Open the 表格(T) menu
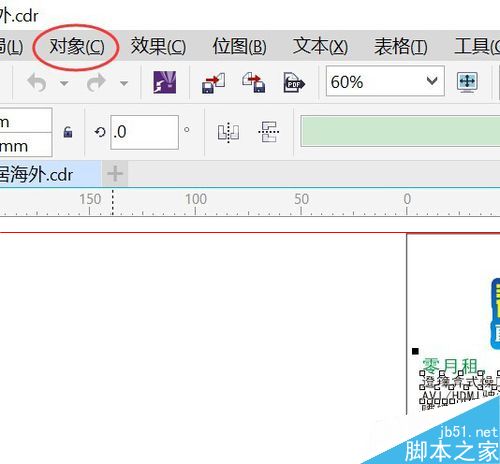 401,46
